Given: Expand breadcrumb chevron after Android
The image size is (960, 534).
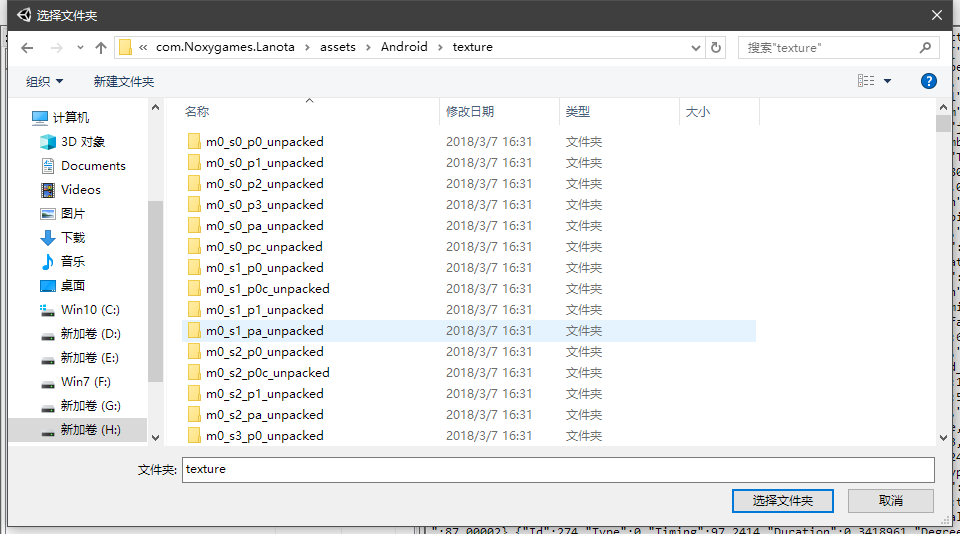Looking at the screenshot, I should click(440, 47).
